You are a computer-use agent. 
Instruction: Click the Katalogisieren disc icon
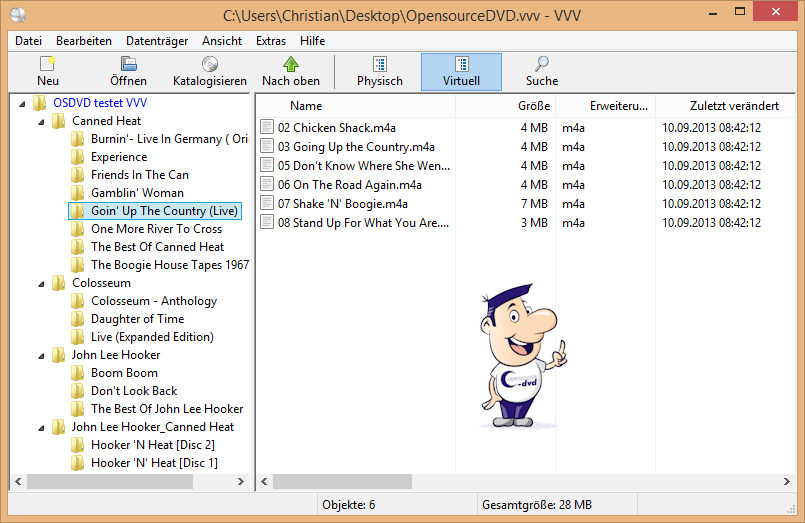coord(209,65)
